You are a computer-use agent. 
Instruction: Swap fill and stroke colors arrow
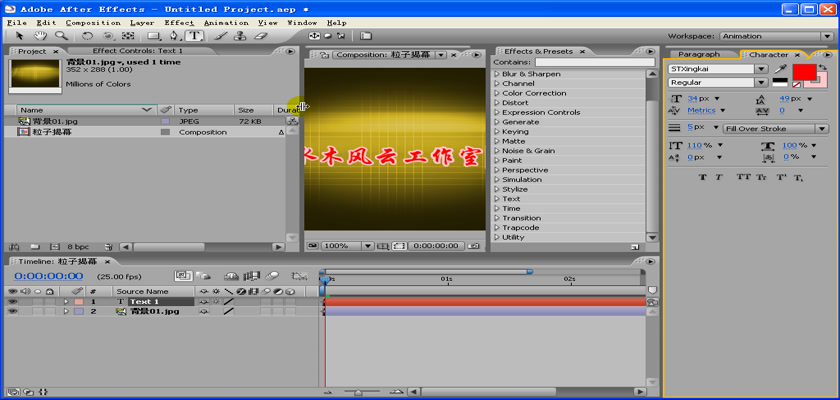pos(822,68)
